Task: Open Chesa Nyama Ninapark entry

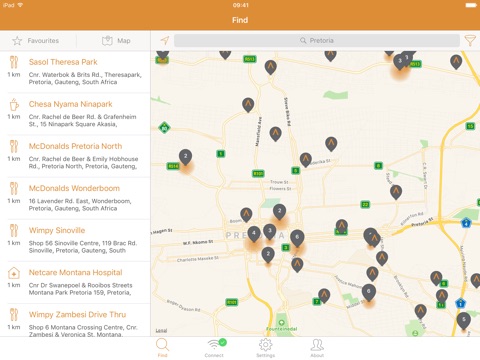Action: point(75,114)
